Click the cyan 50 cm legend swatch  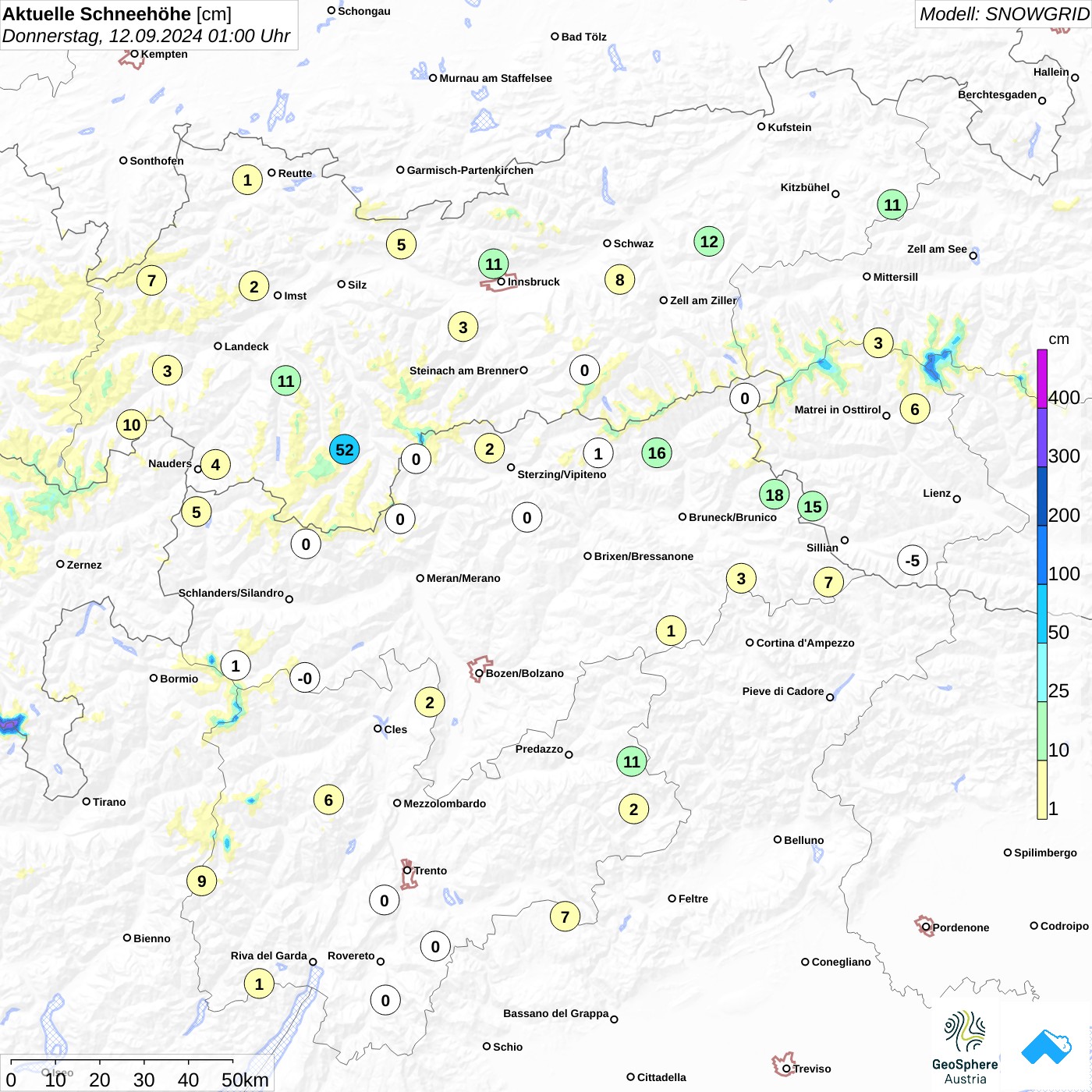coord(1042,613)
